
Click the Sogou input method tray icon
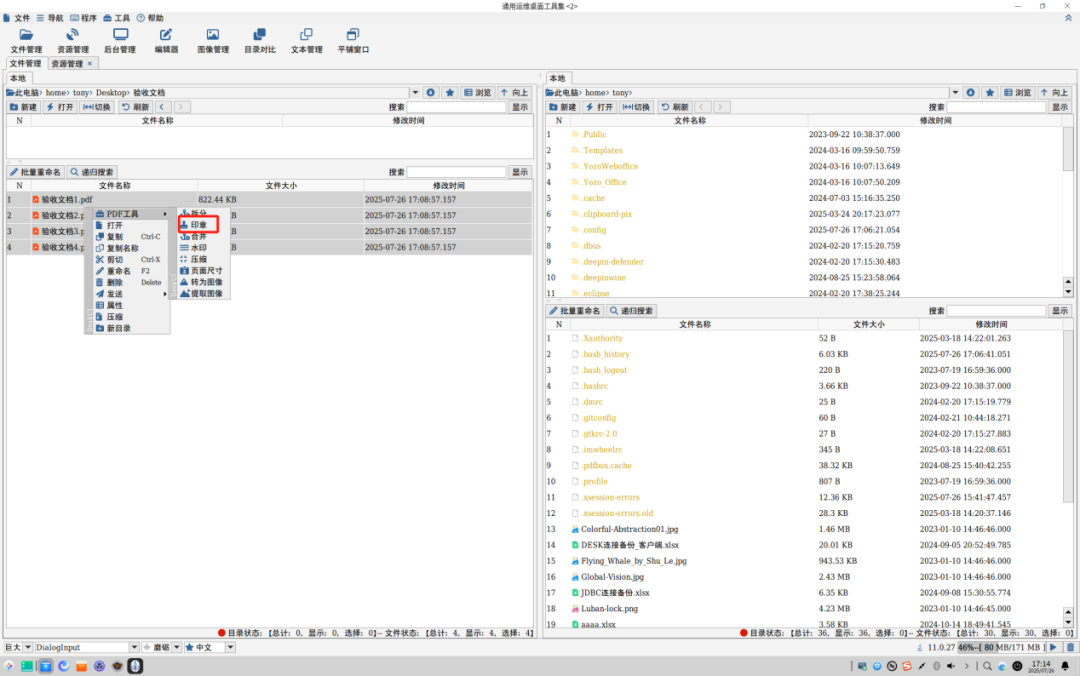tap(907, 666)
